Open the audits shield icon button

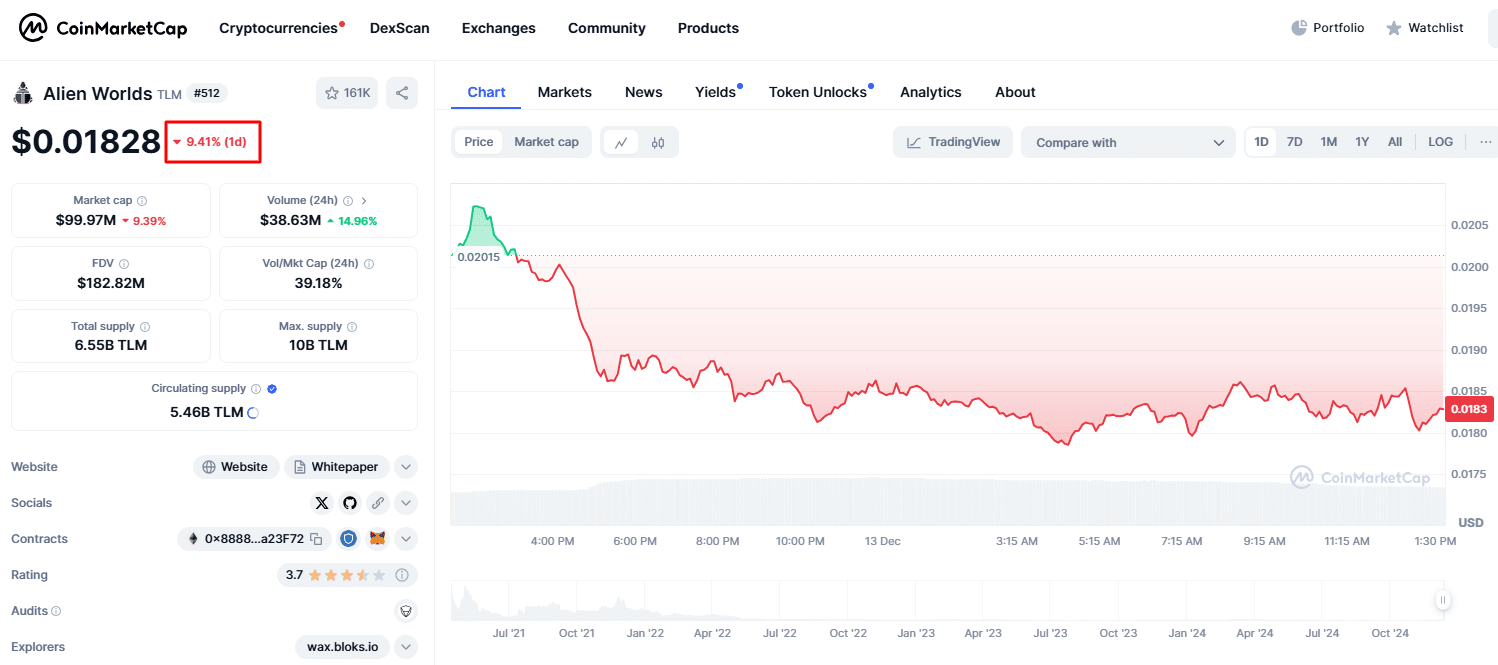tap(406, 611)
